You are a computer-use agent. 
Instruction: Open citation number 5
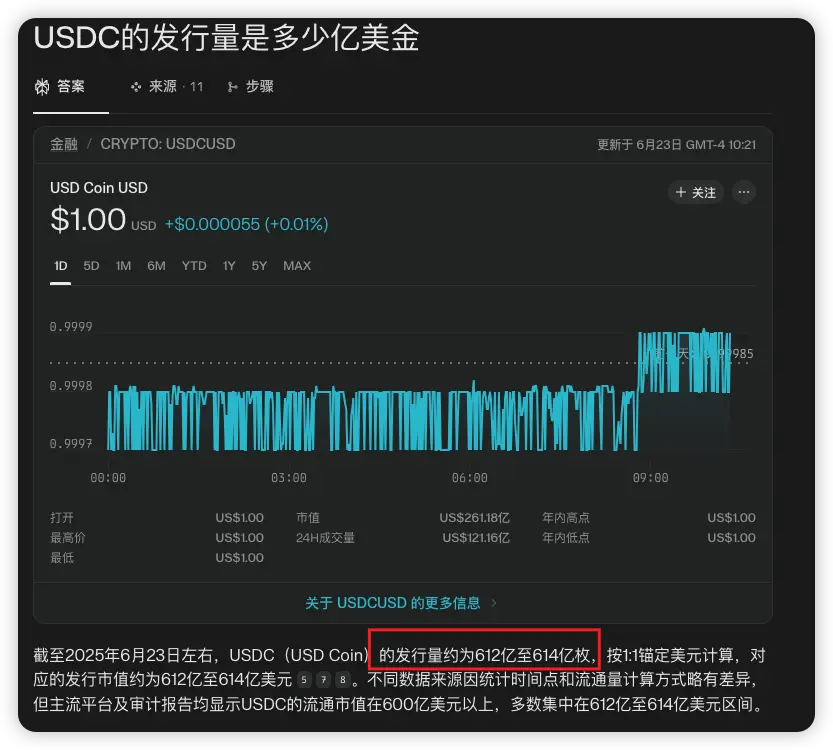[x=304, y=679]
